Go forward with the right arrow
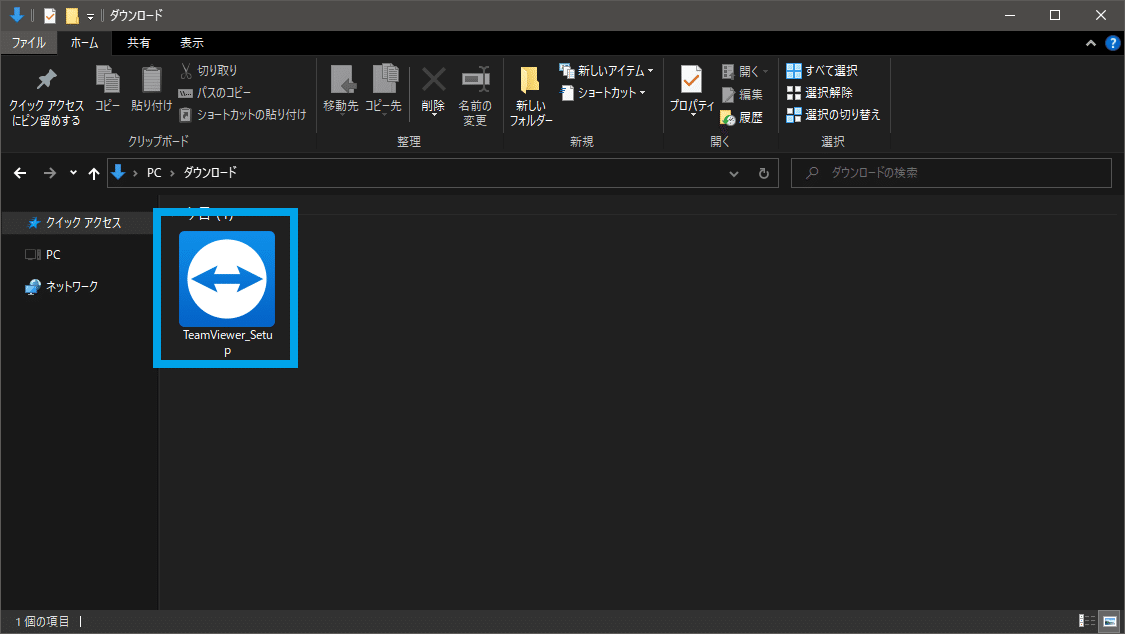The height and width of the screenshot is (634, 1125). [50, 173]
